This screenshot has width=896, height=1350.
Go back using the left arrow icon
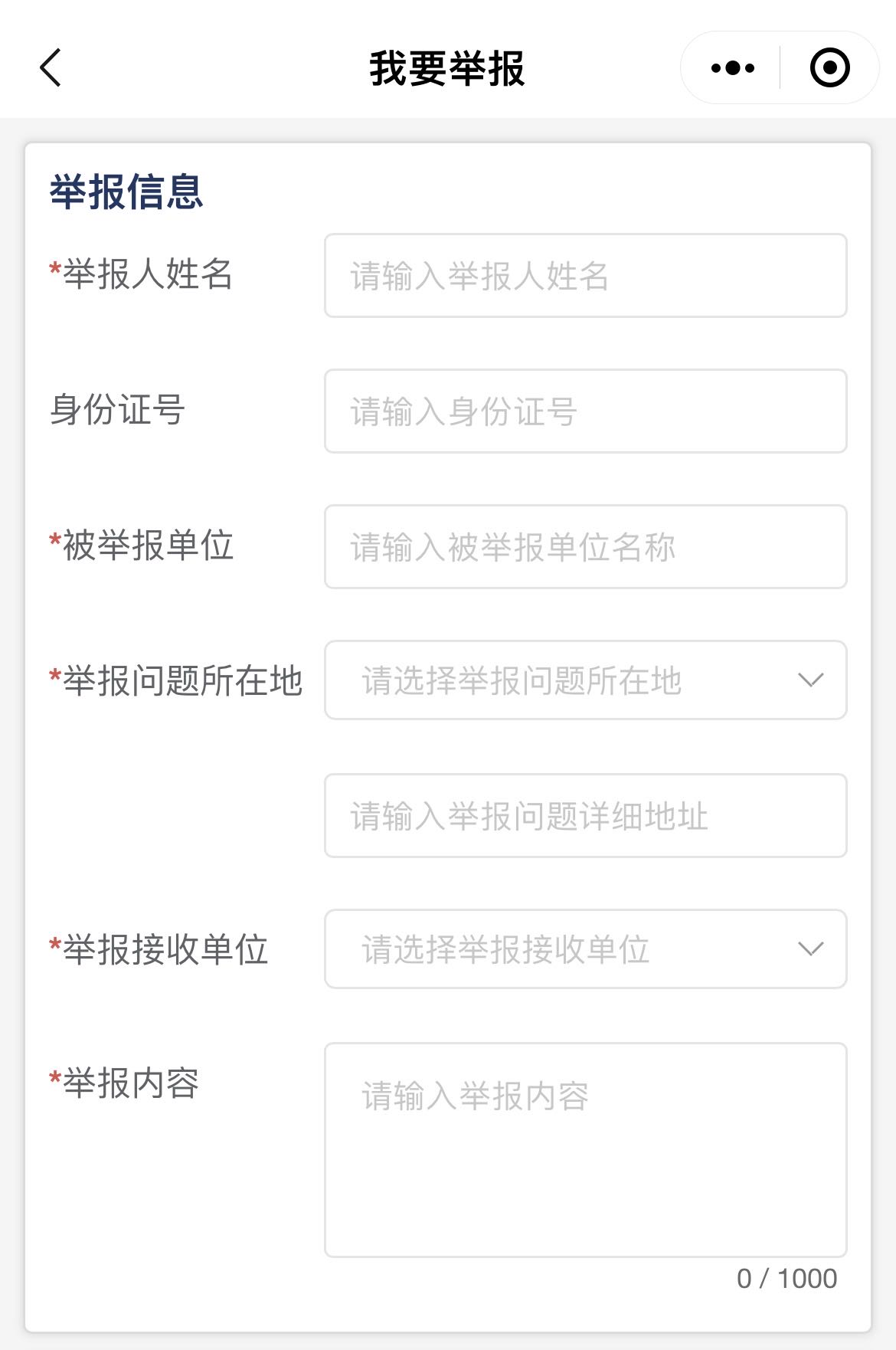point(51,67)
